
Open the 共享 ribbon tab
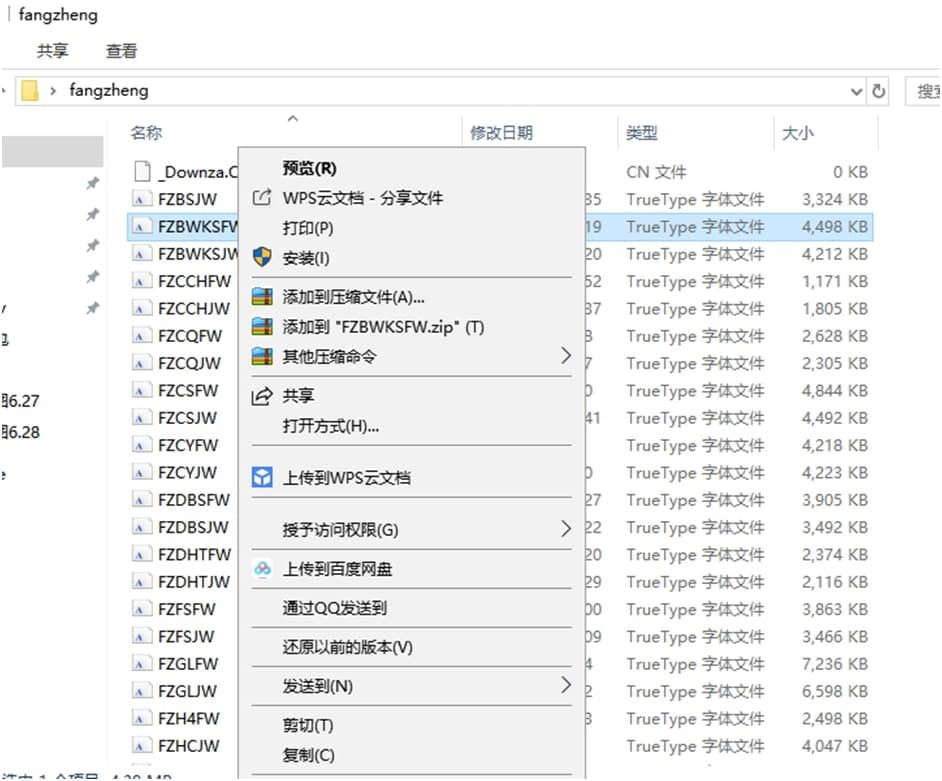[x=53, y=51]
